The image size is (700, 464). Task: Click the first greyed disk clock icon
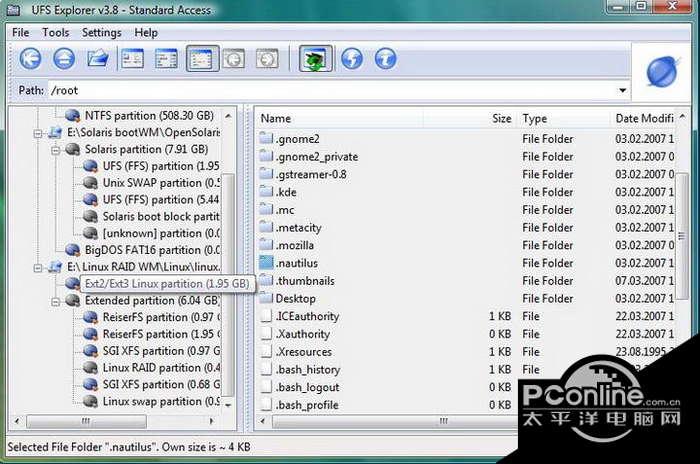[x=234, y=59]
